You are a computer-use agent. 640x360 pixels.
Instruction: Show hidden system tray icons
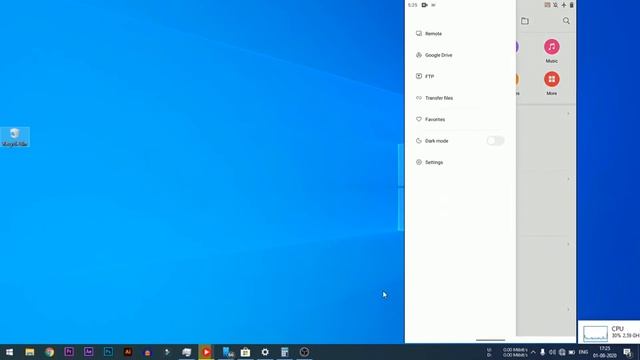coord(533,352)
